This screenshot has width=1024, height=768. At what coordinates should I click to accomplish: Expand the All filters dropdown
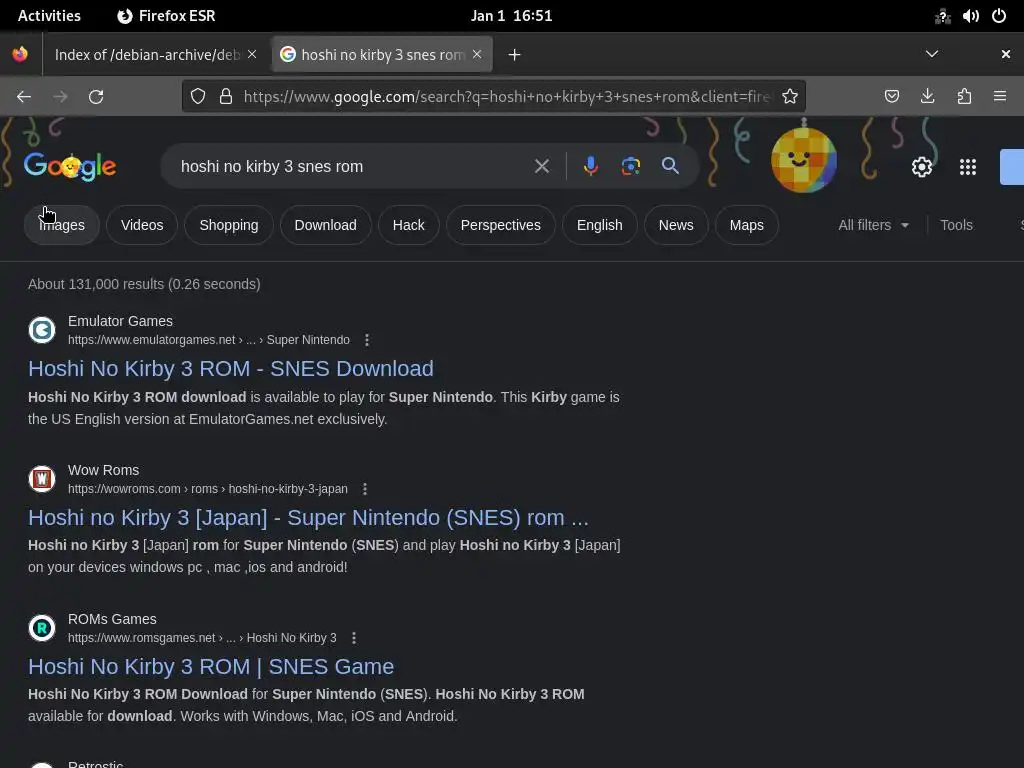tap(873, 225)
